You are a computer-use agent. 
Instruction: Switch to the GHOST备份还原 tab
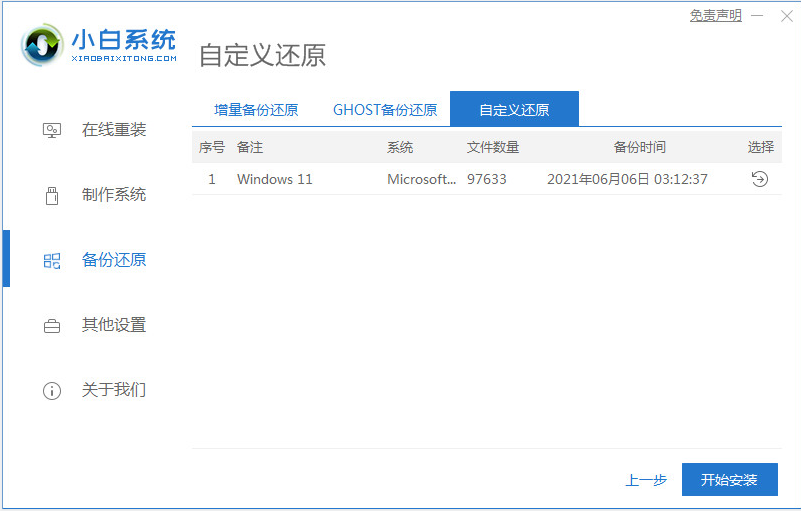click(385, 110)
